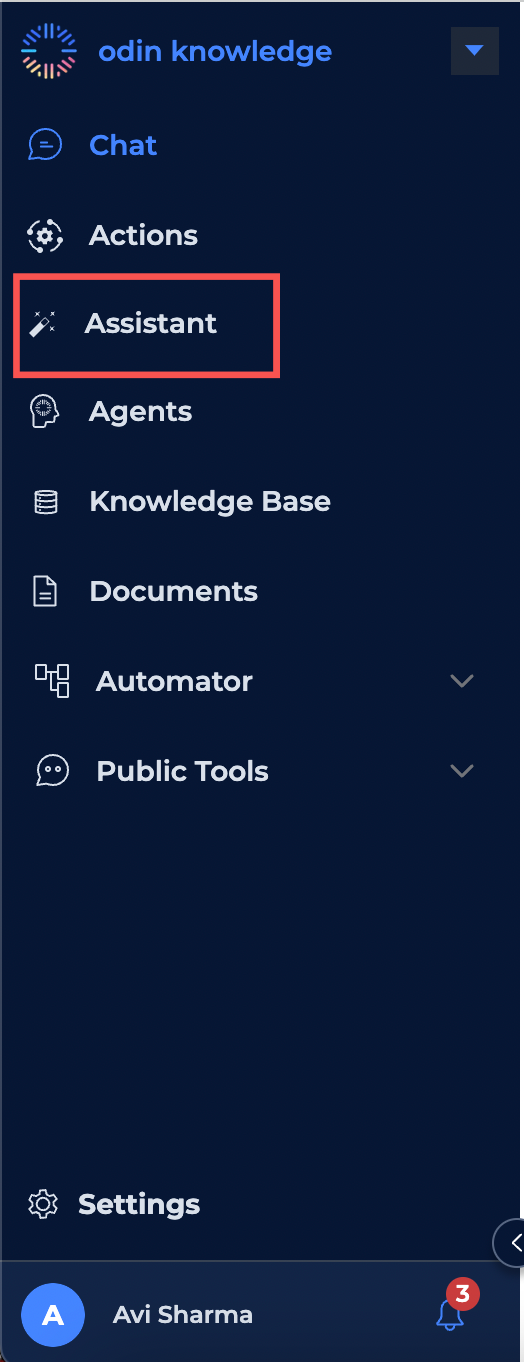
Task: Open the workspace dropdown arrow
Action: (475, 51)
